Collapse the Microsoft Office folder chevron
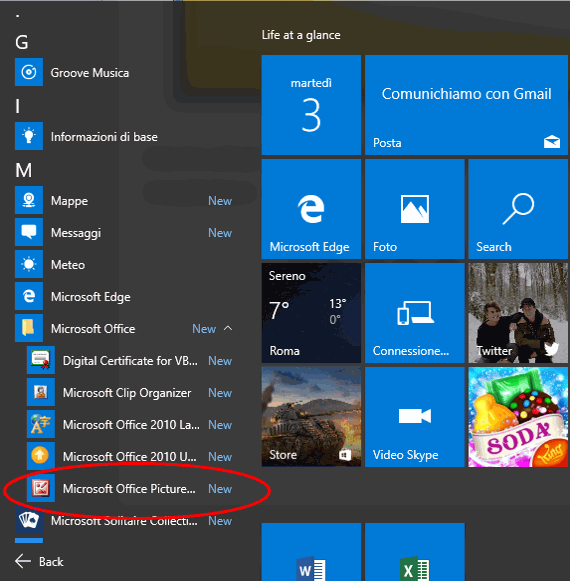The width and height of the screenshot is (570, 581). [x=228, y=328]
